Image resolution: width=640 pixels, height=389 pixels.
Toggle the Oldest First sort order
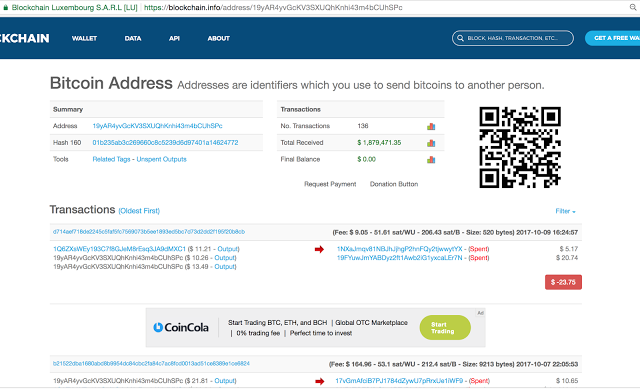(139, 211)
